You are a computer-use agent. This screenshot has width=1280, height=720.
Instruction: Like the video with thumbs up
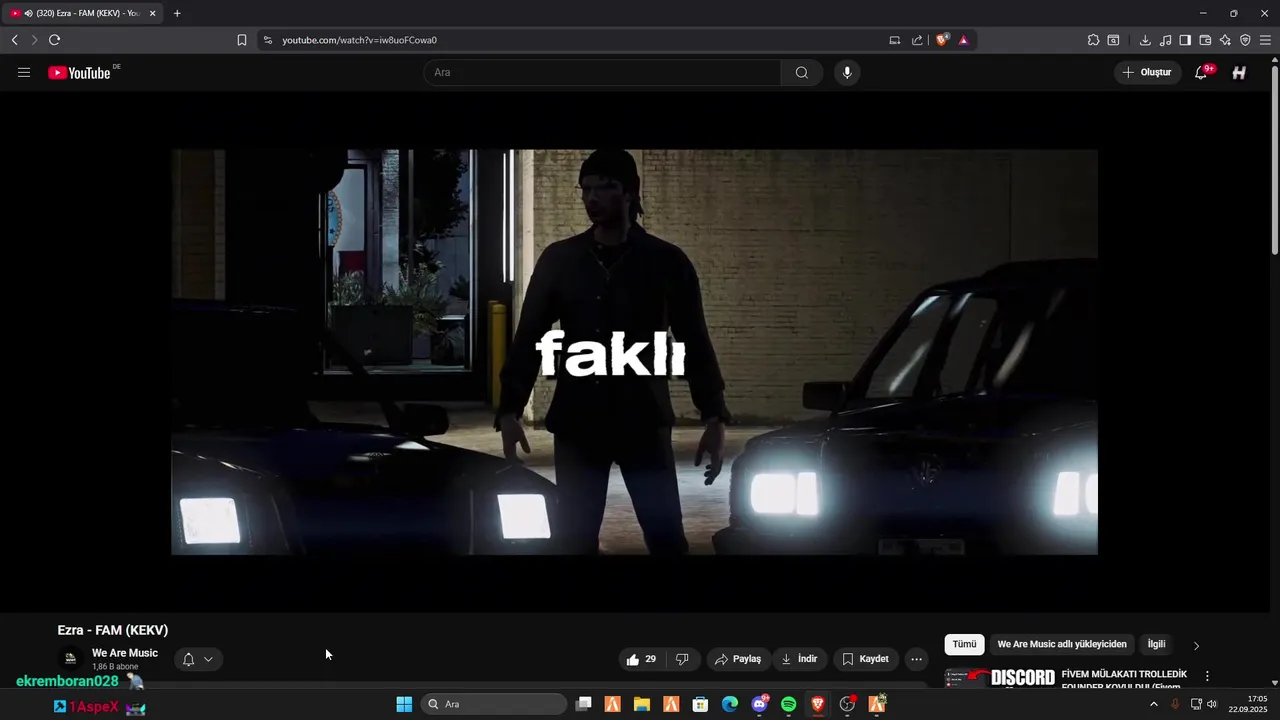click(641, 659)
